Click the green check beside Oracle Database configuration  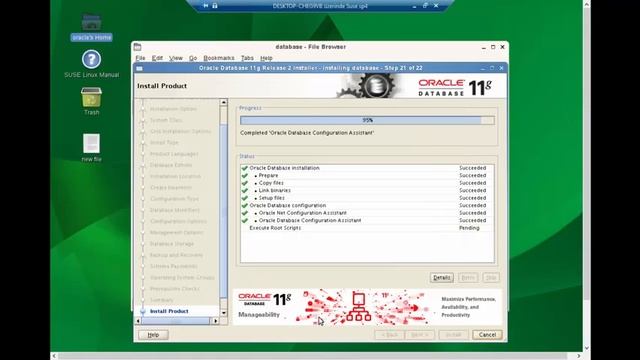(244, 205)
